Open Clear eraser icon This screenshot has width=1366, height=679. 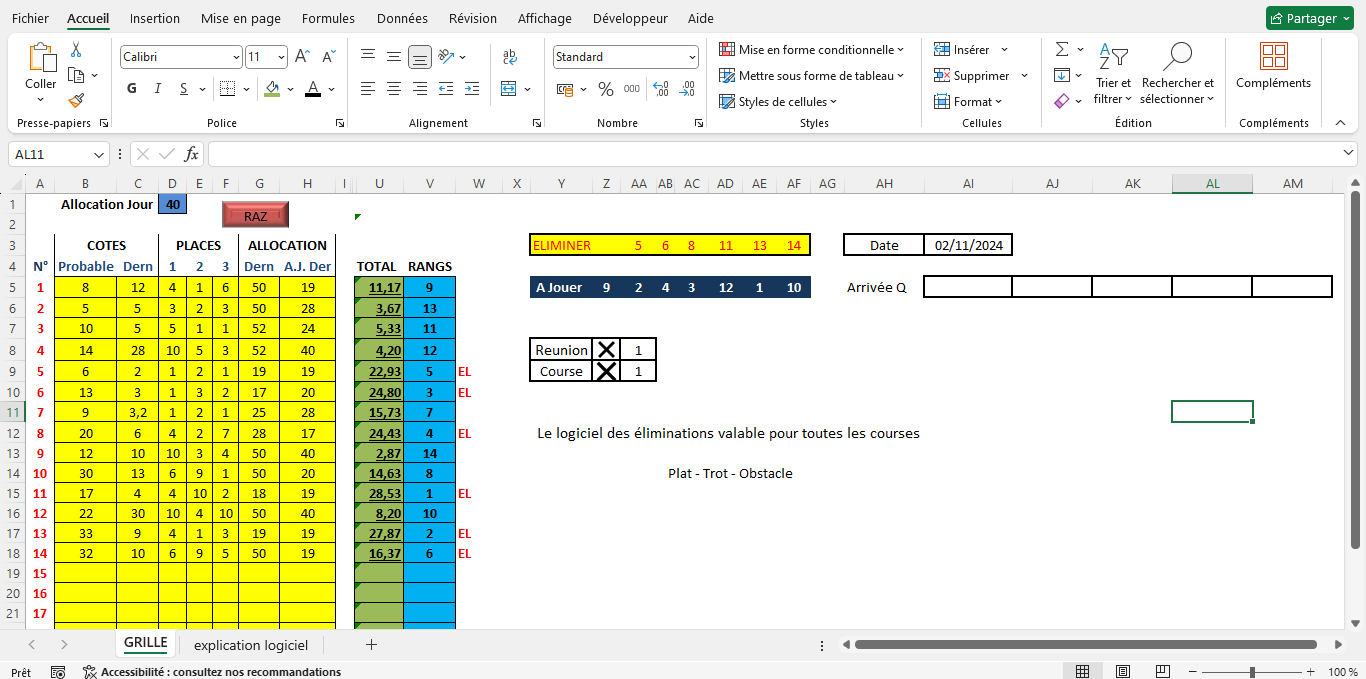pos(1062,101)
